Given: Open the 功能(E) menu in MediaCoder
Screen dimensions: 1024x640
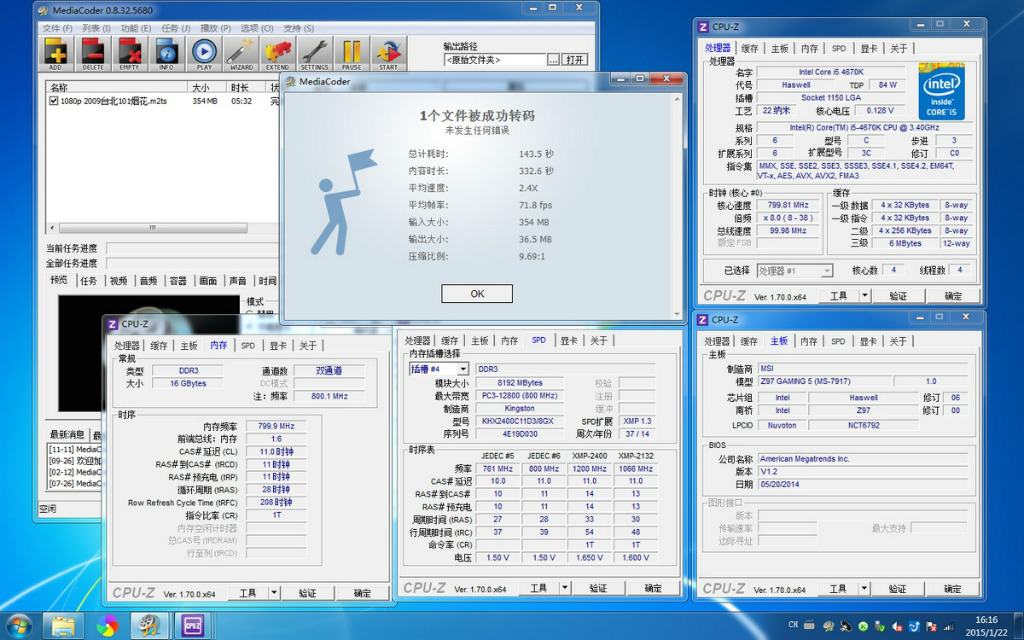Looking at the screenshot, I should pyautogui.click(x=135, y=28).
